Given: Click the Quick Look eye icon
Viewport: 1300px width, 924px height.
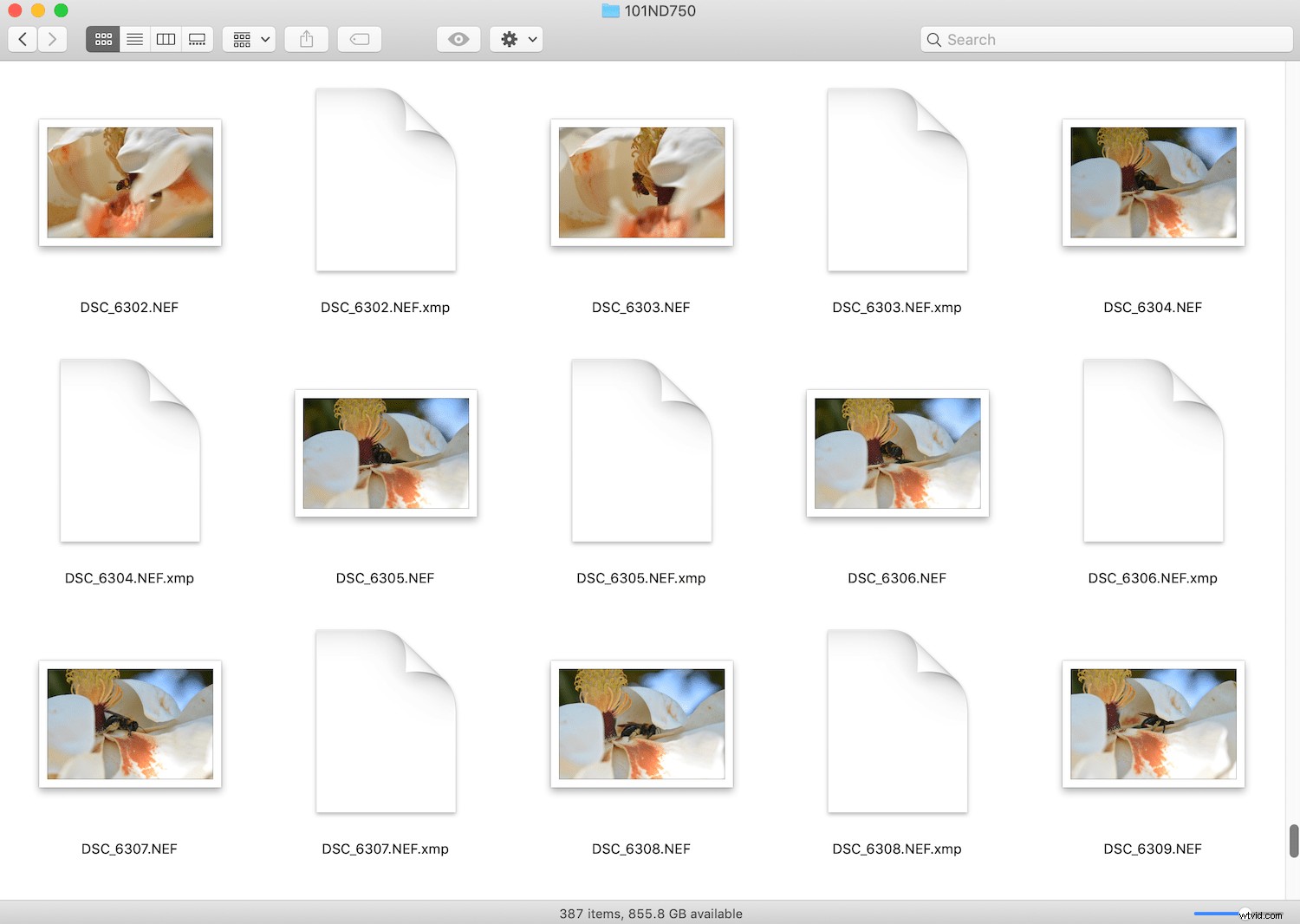Looking at the screenshot, I should 458,39.
